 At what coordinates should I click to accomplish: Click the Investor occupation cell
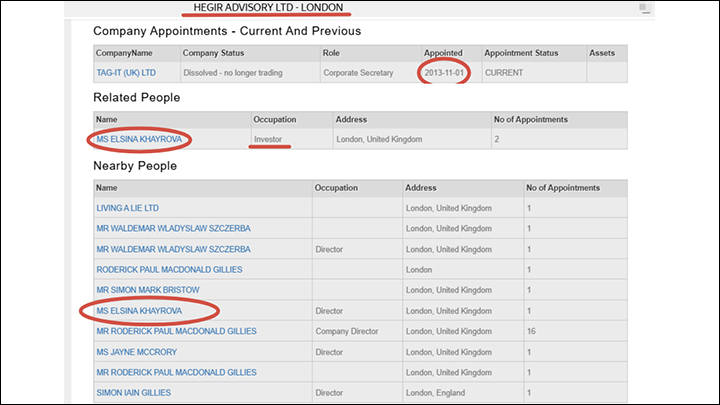(x=268, y=139)
